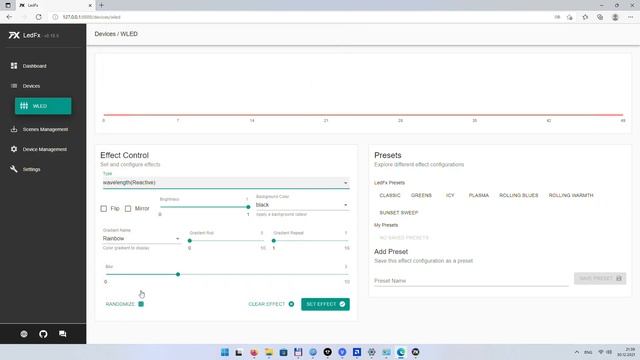Click the Settings wrench icon
This screenshot has height=360, width=640.
click(x=14, y=169)
